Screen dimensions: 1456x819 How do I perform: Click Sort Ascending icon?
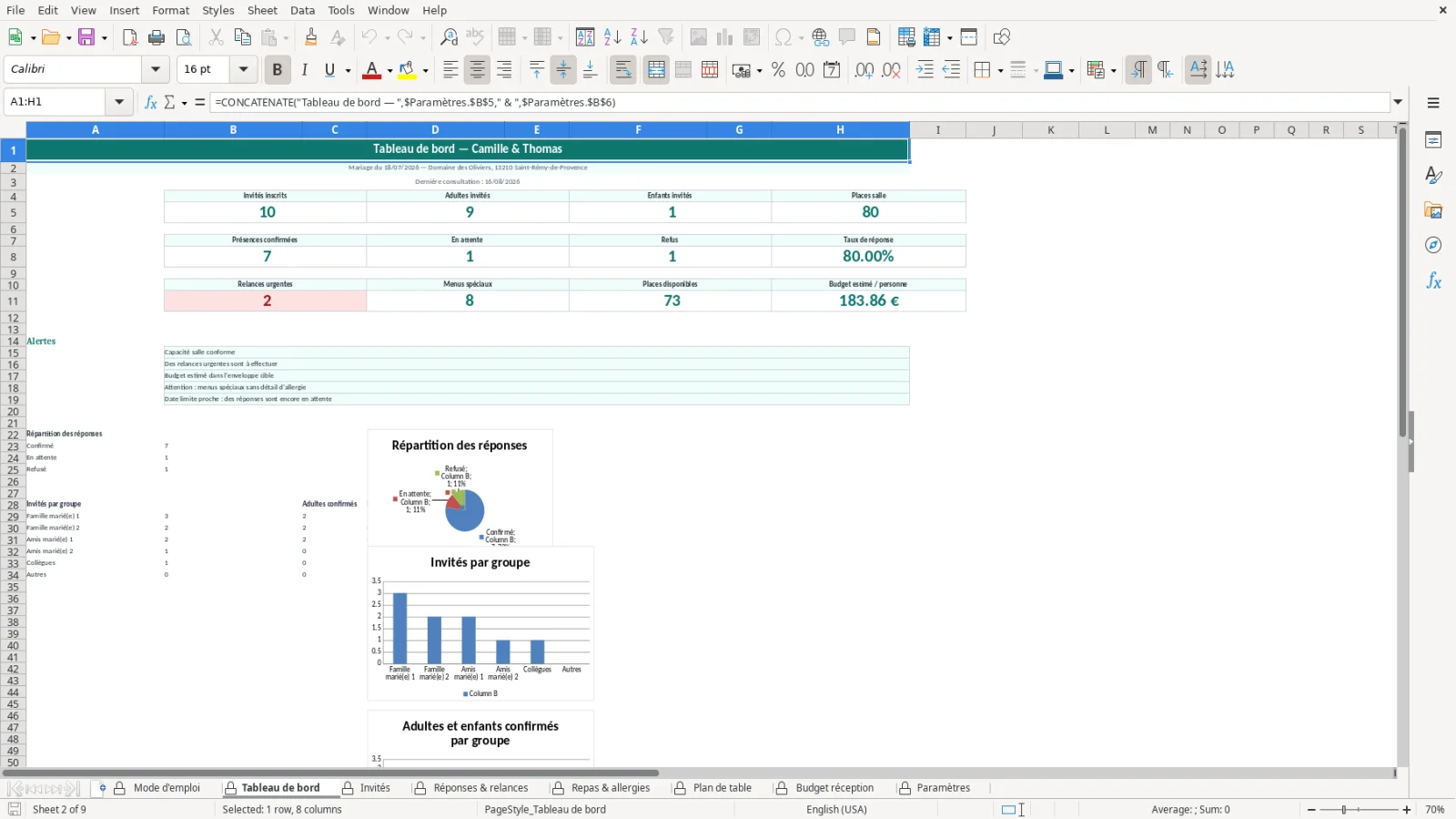coord(612,37)
